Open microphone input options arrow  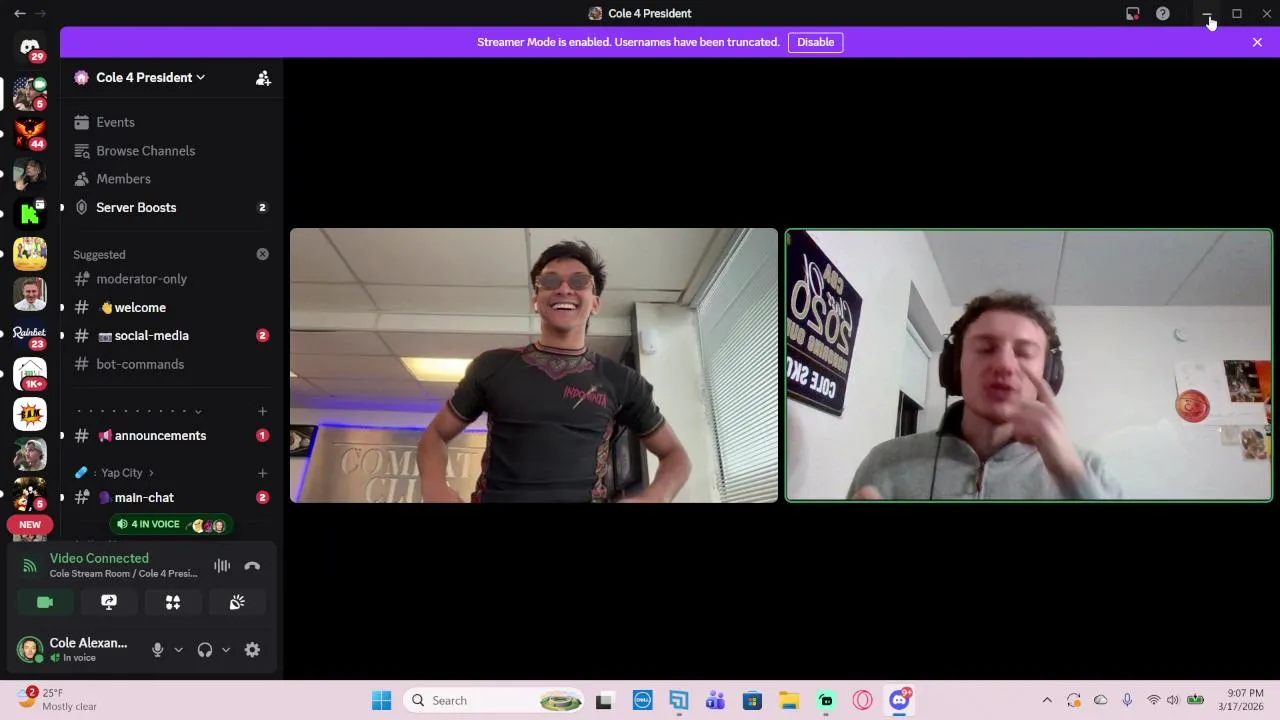tap(178, 650)
